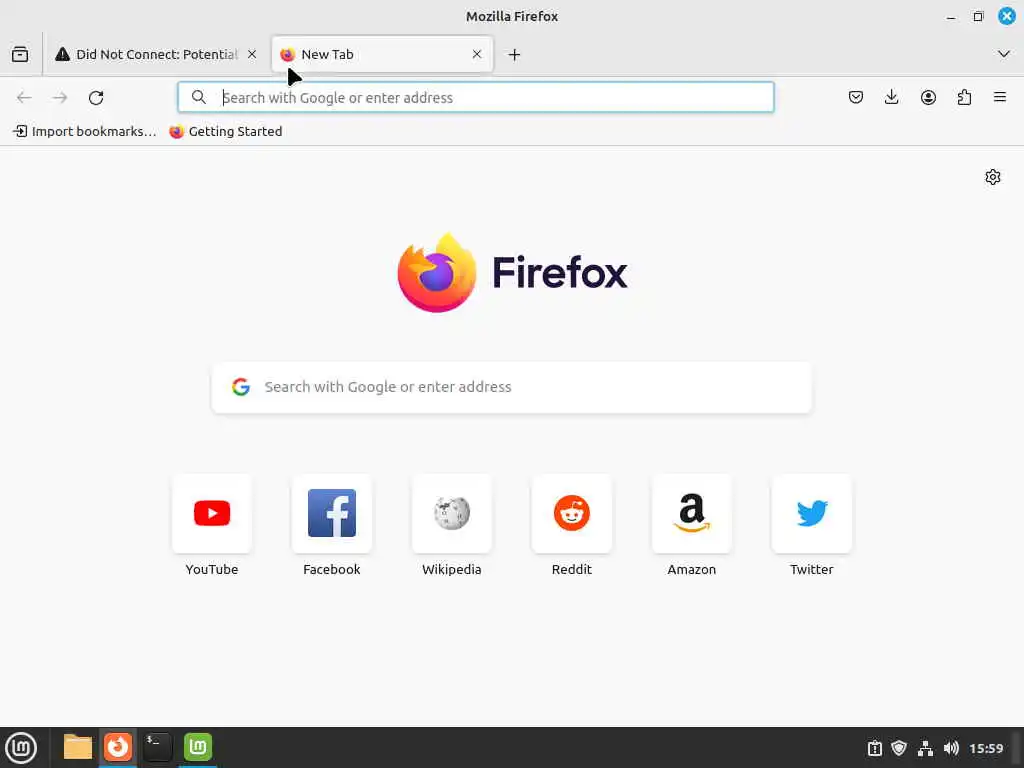Click the volume speaker tray icon

pyautogui.click(x=952, y=748)
